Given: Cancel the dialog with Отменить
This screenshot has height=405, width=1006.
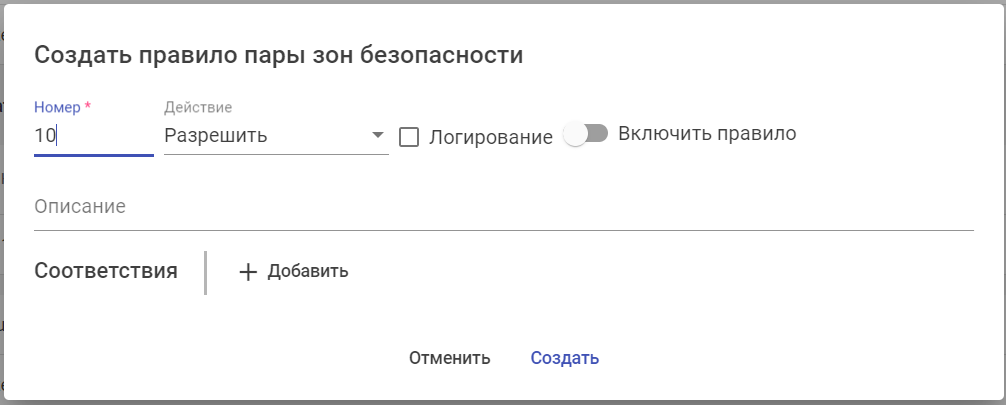Looking at the screenshot, I should pyautogui.click(x=449, y=358).
